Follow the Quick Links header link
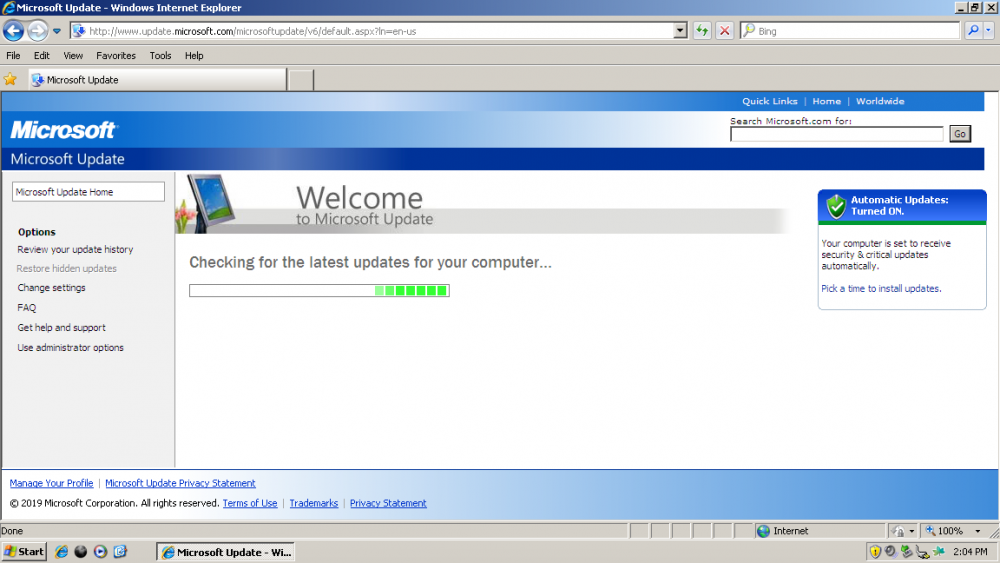The width and height of the screenshot is (1000, 563). tap(770, 101)
